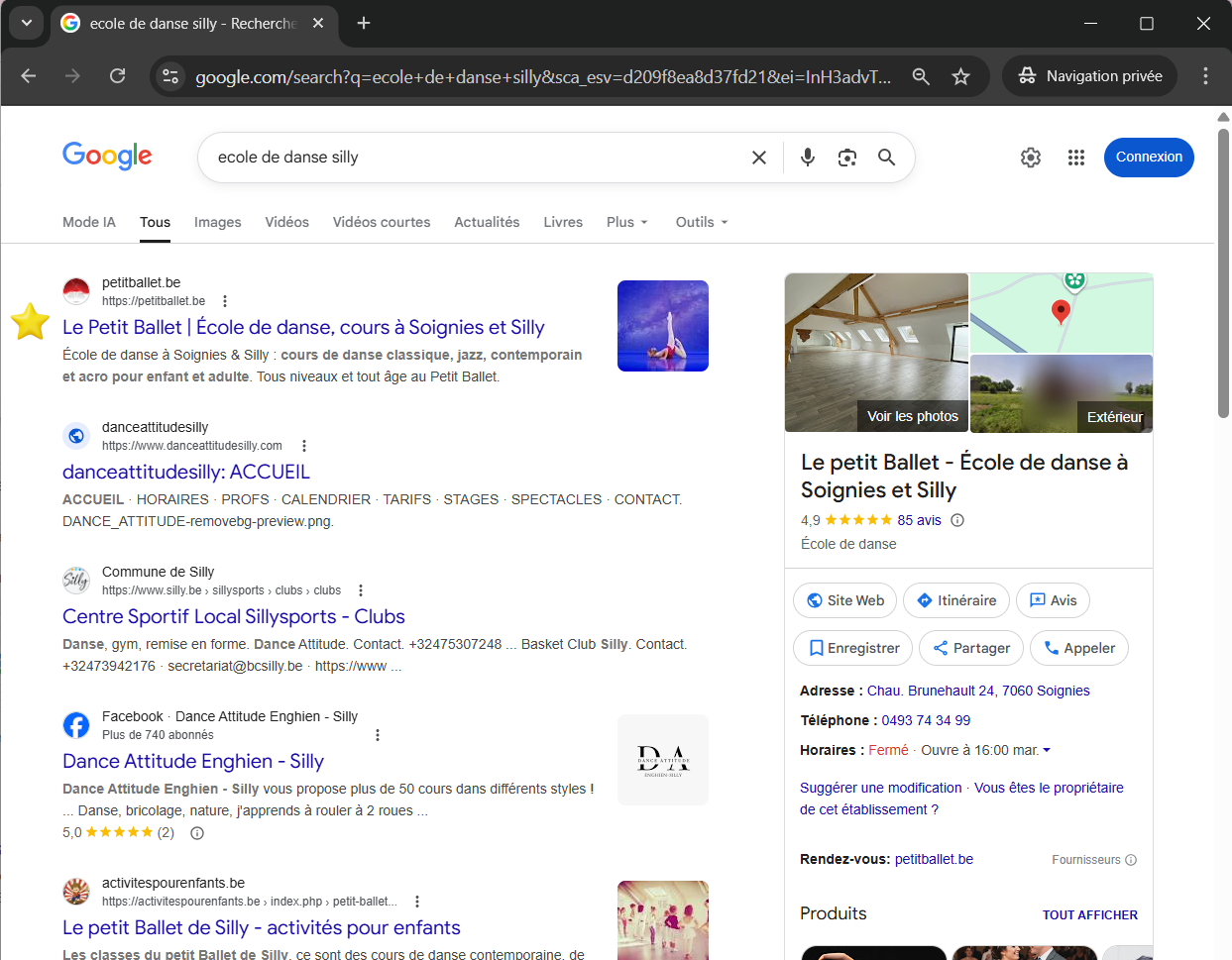Submit search with the magnifier icon
1232x960 pixels.
887,158
